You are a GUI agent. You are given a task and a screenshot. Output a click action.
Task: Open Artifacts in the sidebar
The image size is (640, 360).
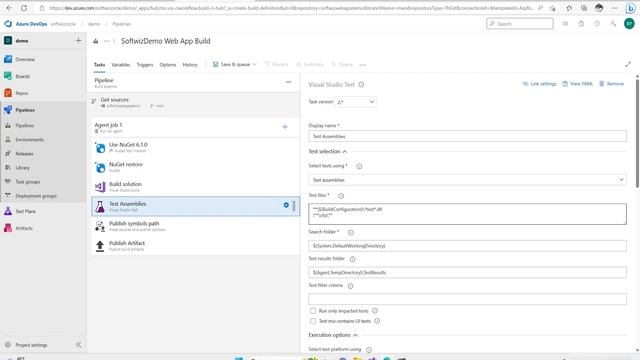(x=24, y=228)
